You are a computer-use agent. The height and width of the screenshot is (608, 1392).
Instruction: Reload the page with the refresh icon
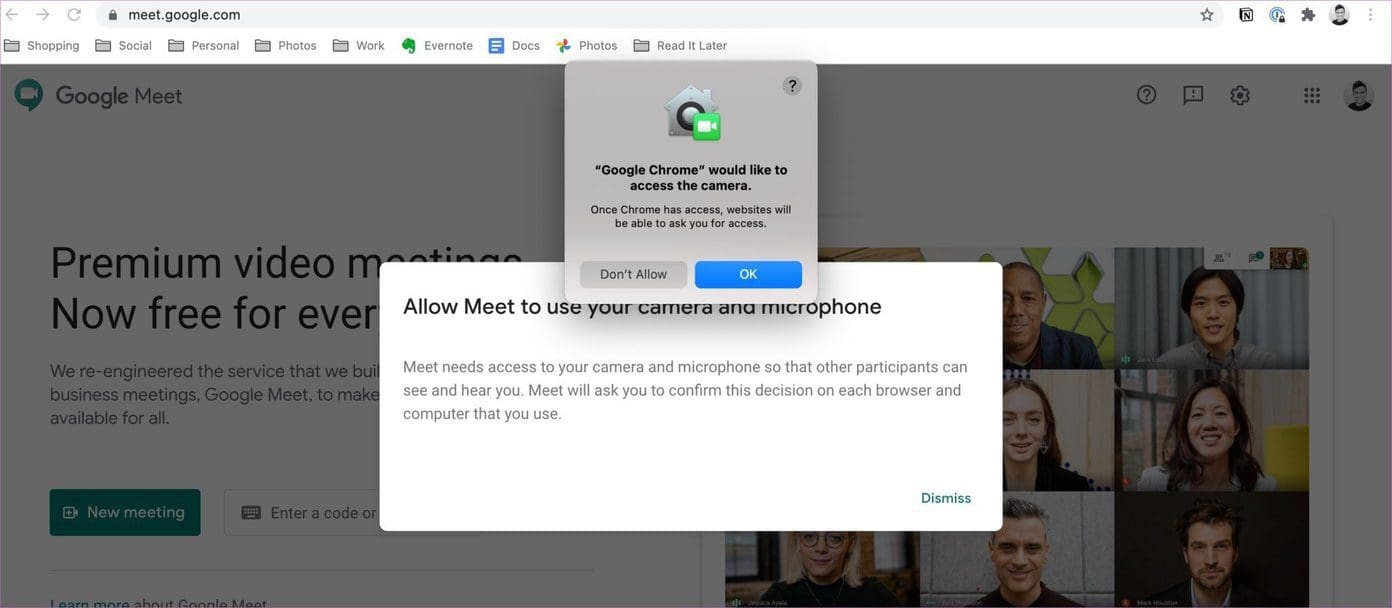tap(74, 15)
